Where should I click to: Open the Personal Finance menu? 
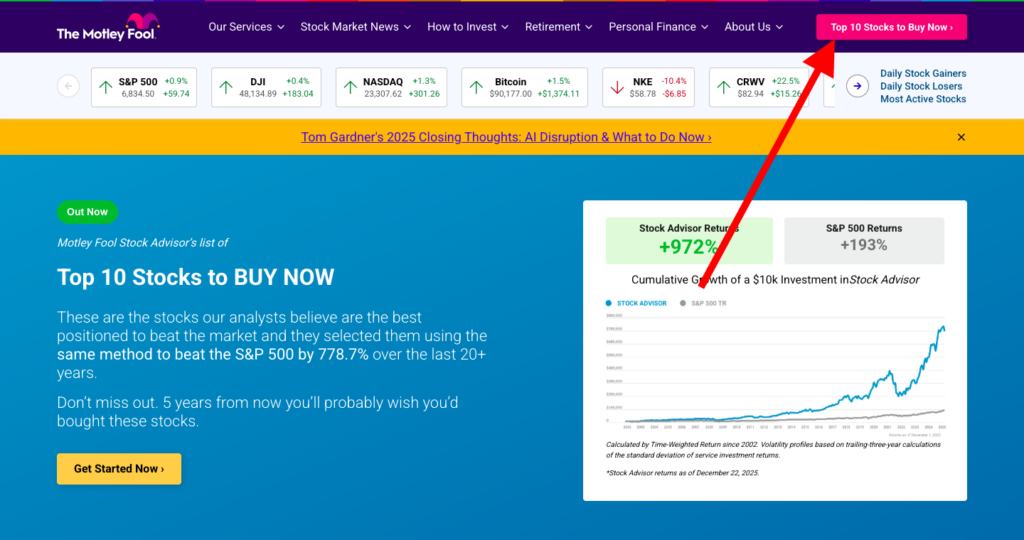pyautogui.click(x=658, y=27)
